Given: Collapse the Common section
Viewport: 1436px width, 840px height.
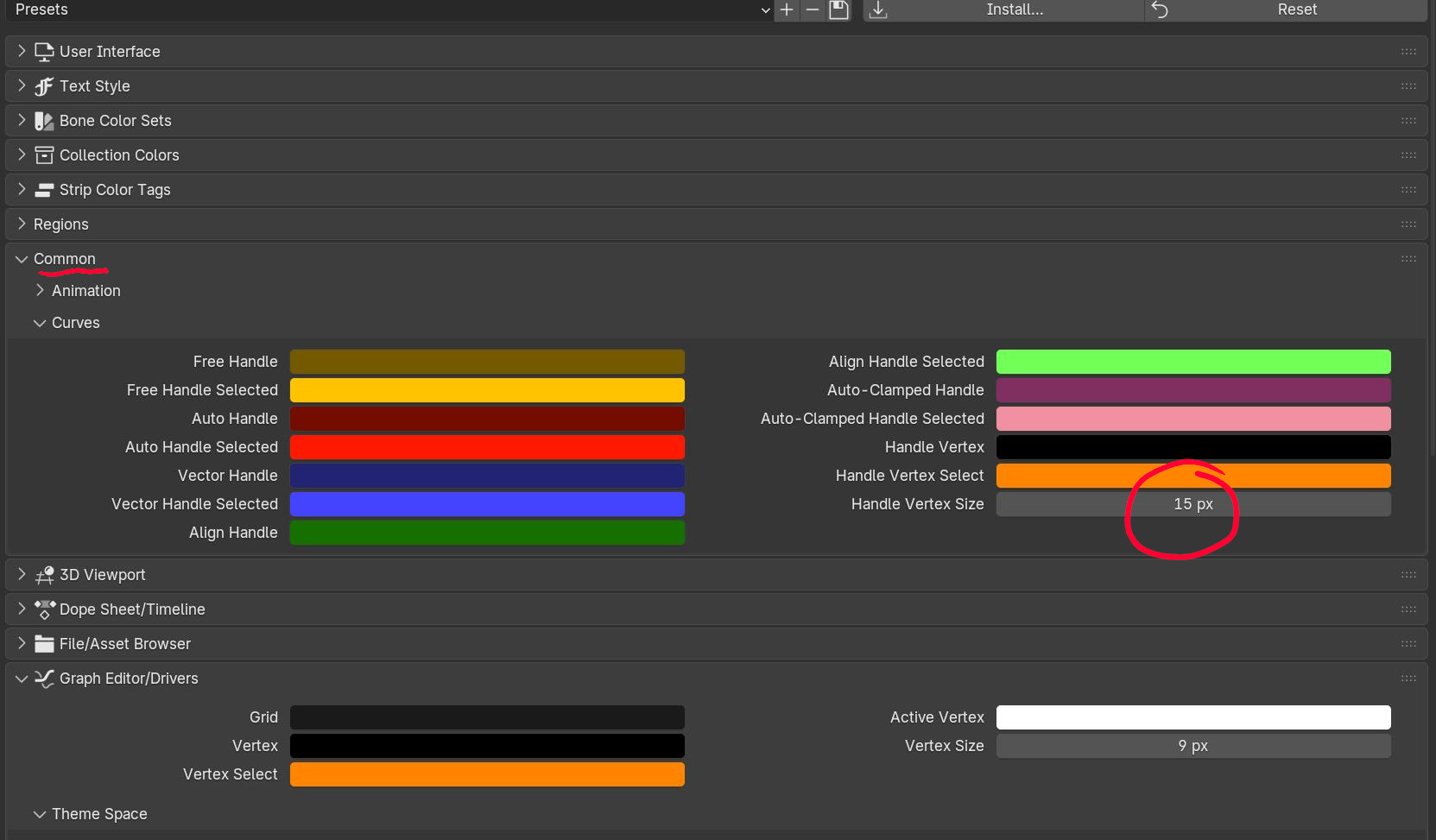Looking at the screenshot, I should (22, 259).
